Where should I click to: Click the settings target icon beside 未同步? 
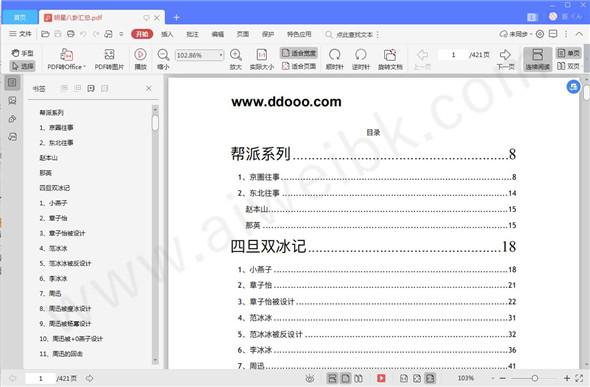[540, 34]
